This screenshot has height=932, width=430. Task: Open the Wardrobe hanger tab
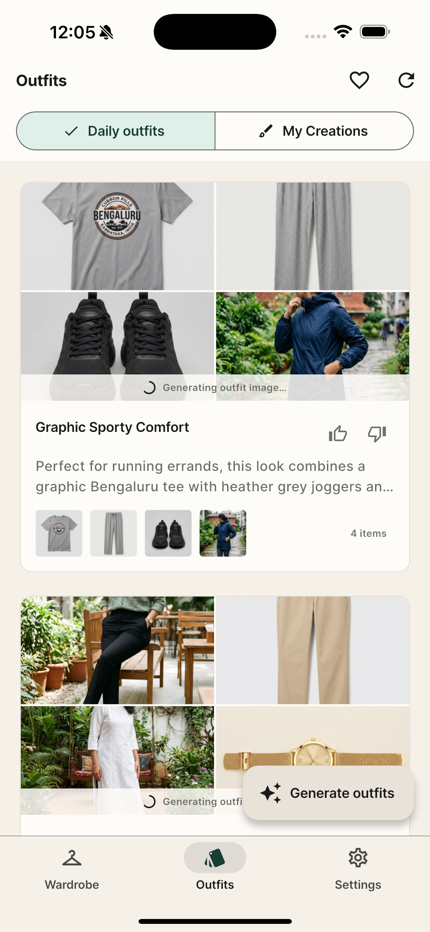[x=71, y=858]
